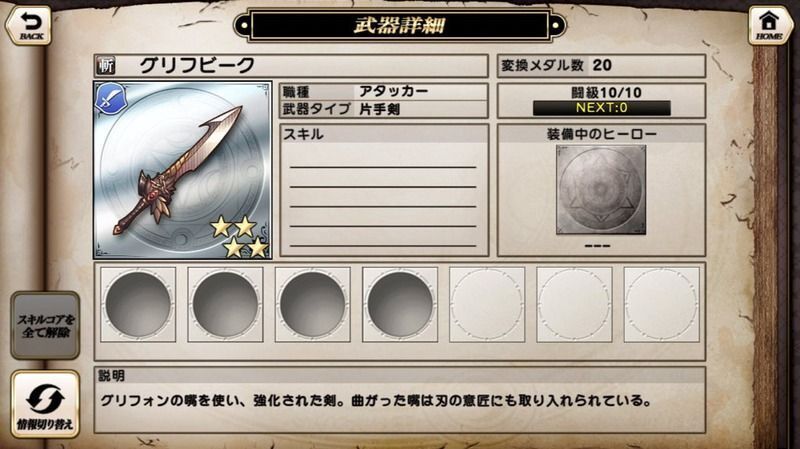Tap the 武器詳細 title banner
Image resolution: width=800 pixels, height=449 pixels.
[400, 25]
